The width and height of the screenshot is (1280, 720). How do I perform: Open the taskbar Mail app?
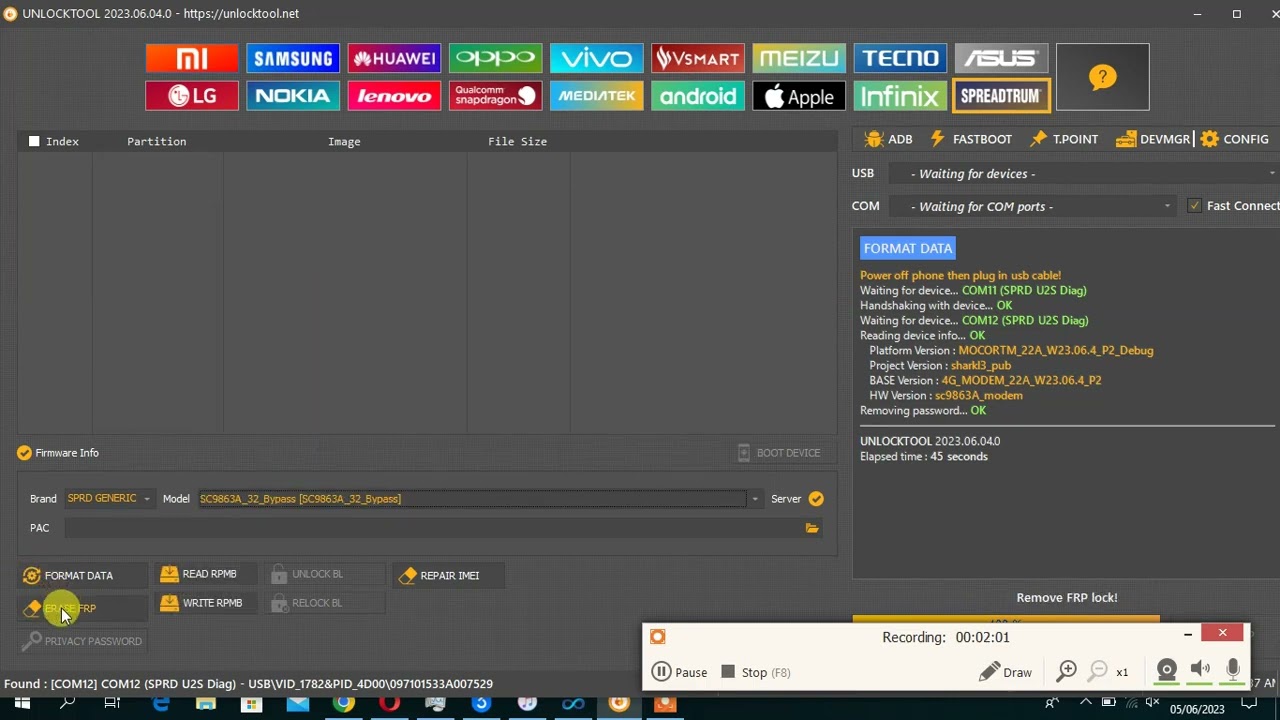[x=297, y=704]
